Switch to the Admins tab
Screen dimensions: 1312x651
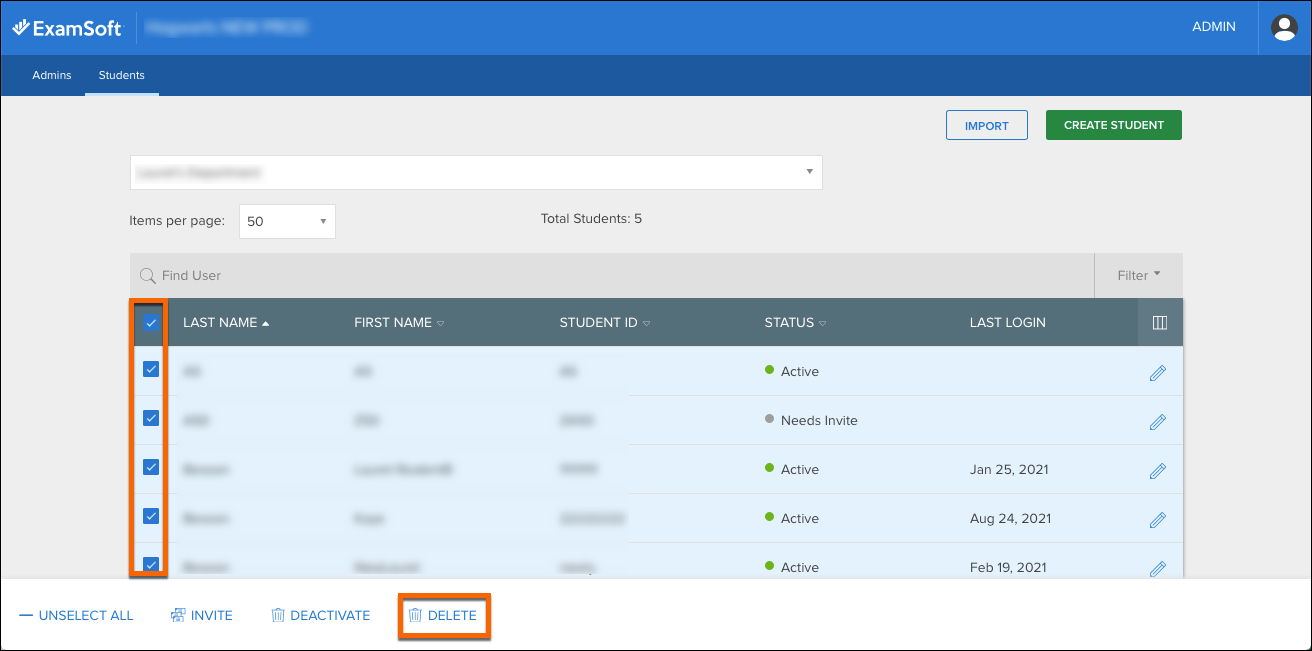pos(52,75)
